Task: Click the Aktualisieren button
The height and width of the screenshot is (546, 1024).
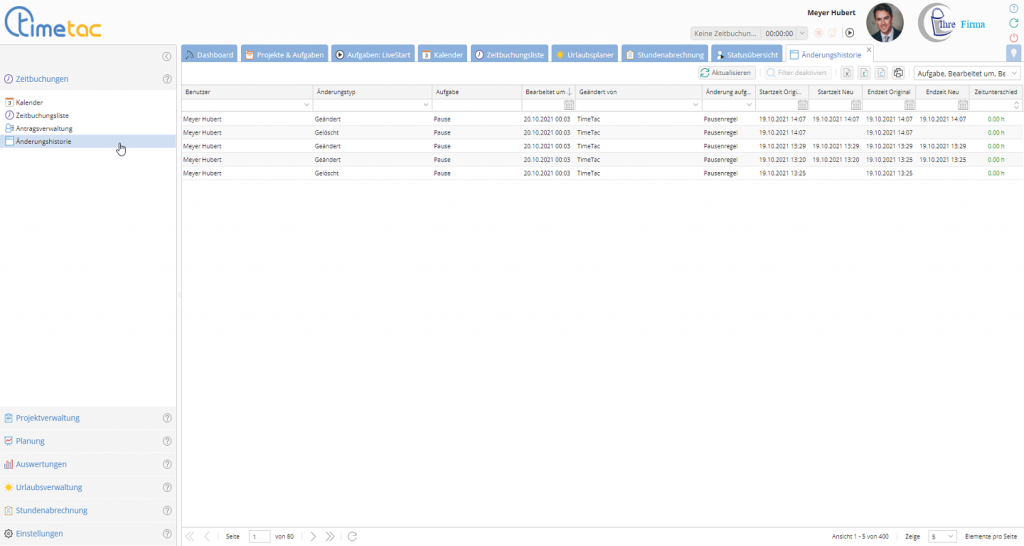Action: pyautogui.click(x=726, y=73)
